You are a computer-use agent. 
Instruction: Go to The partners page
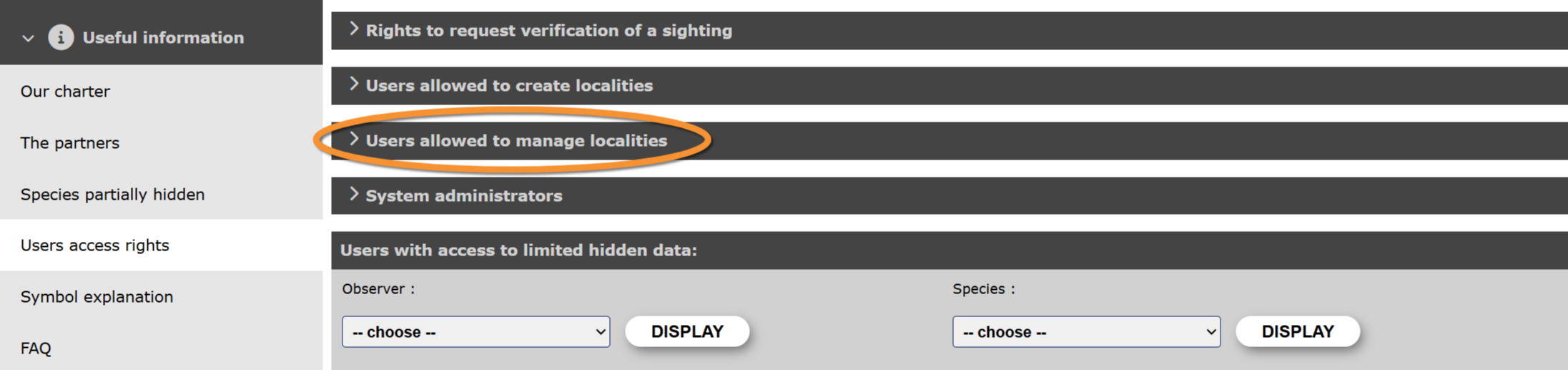pos(70,143)
